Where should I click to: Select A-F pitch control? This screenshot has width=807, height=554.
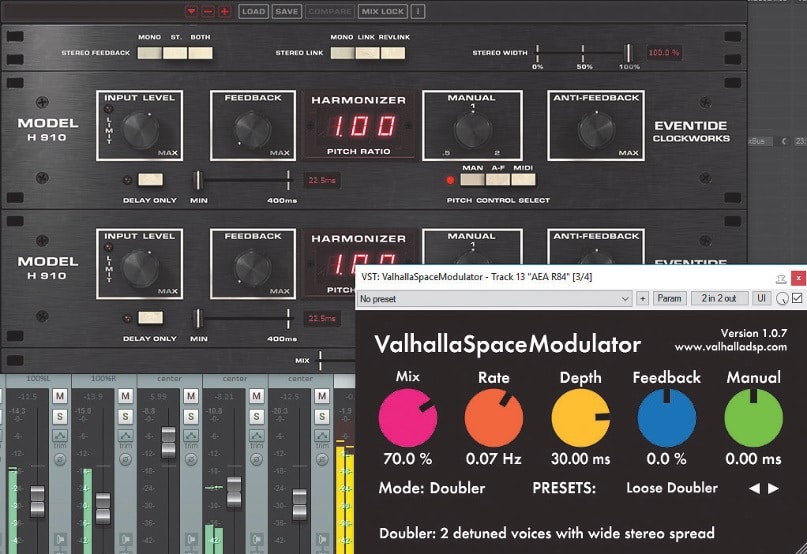point(498,180)
